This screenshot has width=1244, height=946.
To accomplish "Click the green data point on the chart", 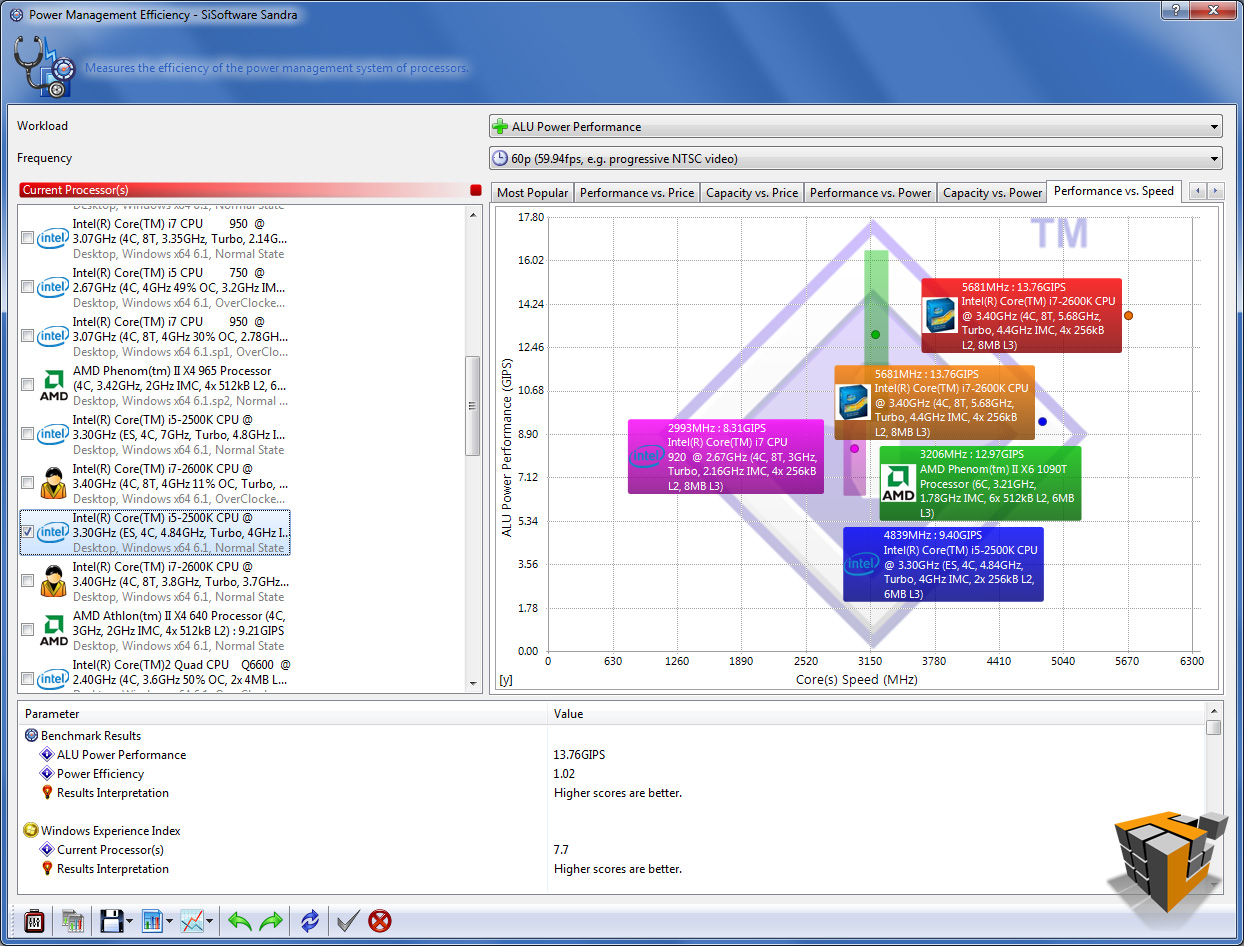I will [x=875, y=334].
